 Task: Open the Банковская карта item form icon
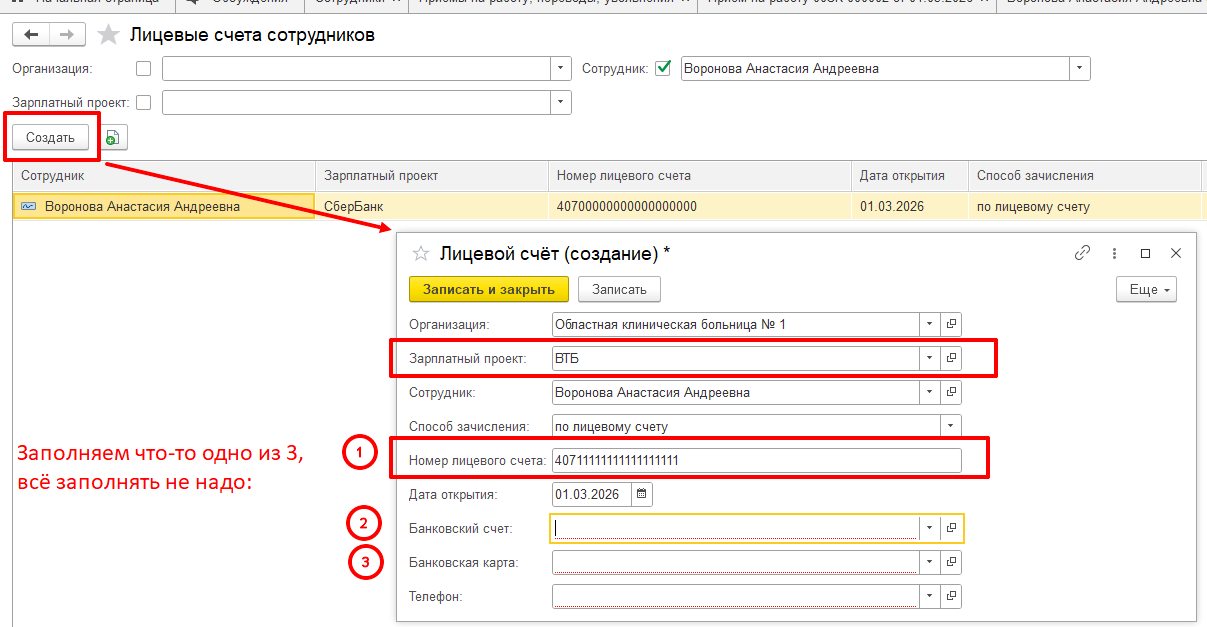point(952,562)
